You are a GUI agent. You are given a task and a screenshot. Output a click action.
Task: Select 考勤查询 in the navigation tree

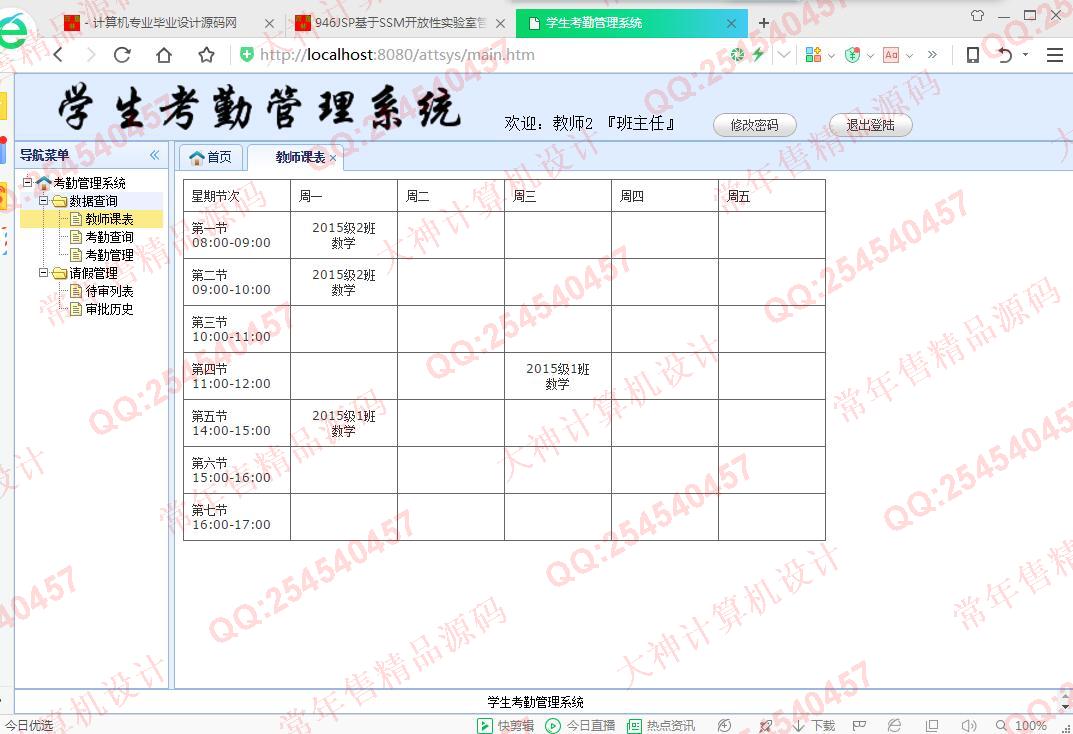[109, 237]
